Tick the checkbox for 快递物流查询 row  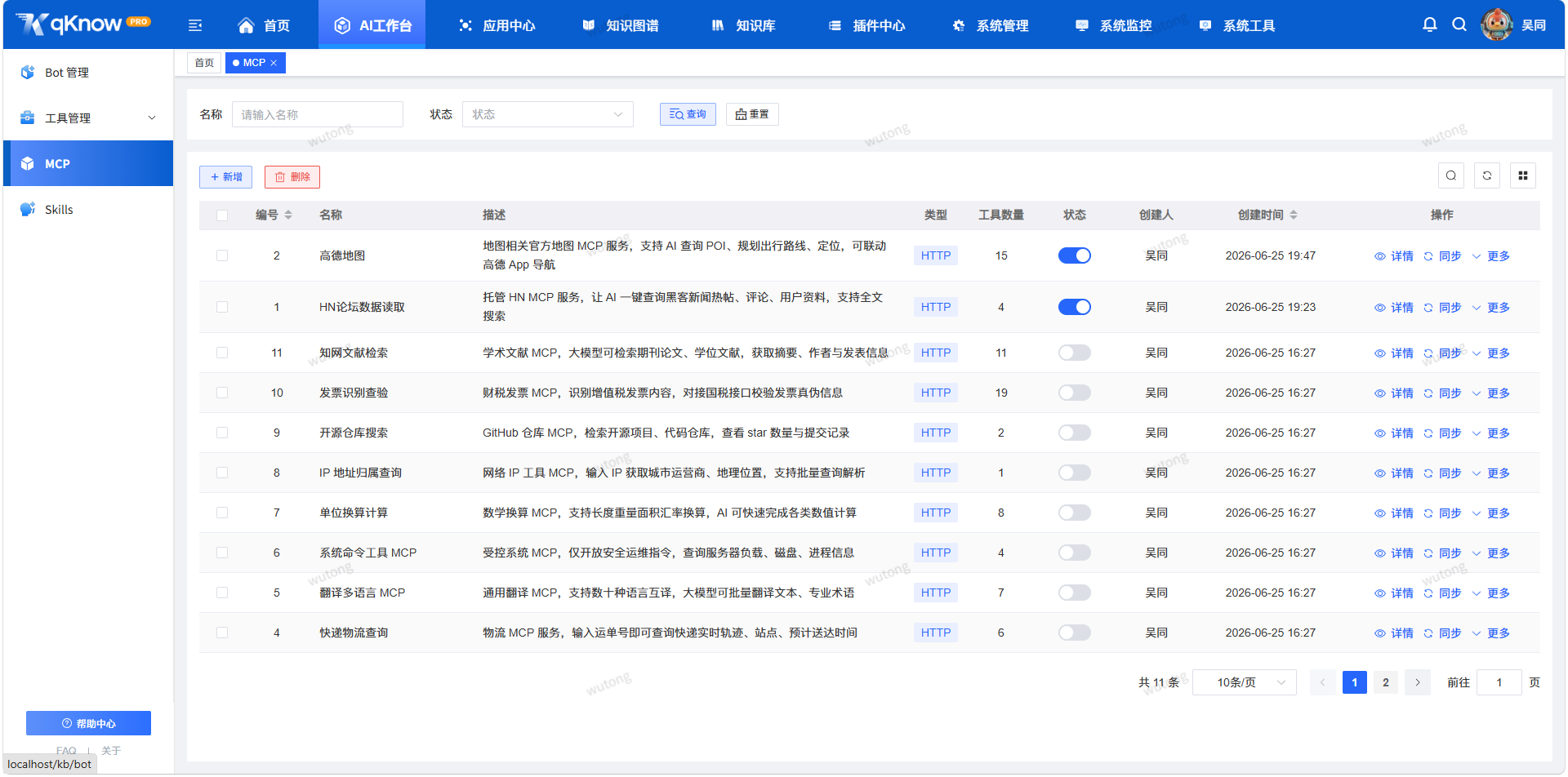point(222,633)
